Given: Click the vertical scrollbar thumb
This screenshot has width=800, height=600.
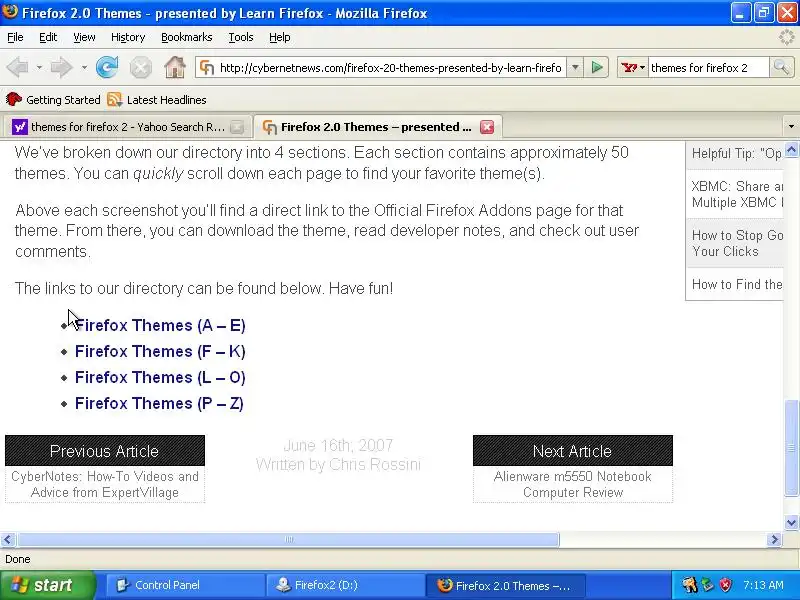Looking at the screenshot, I should (x=791, y=447).
